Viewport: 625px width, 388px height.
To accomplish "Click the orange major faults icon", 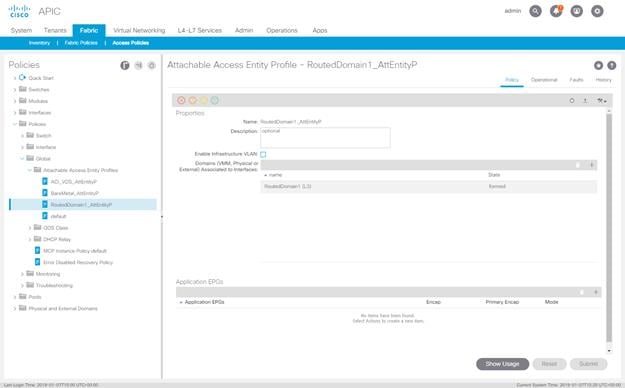I will (x=193, y=100).
